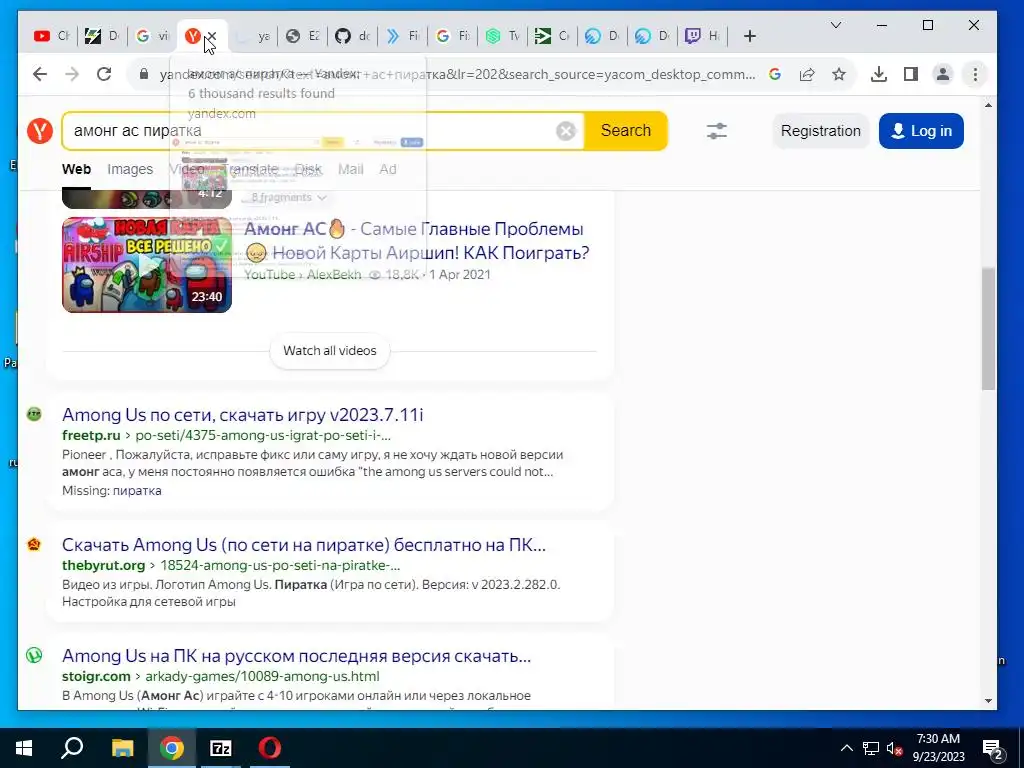Switch to the YouTube tab
Image resolution: width=1024 pixels, height=768 pixels.
click(x=51, y=36)
